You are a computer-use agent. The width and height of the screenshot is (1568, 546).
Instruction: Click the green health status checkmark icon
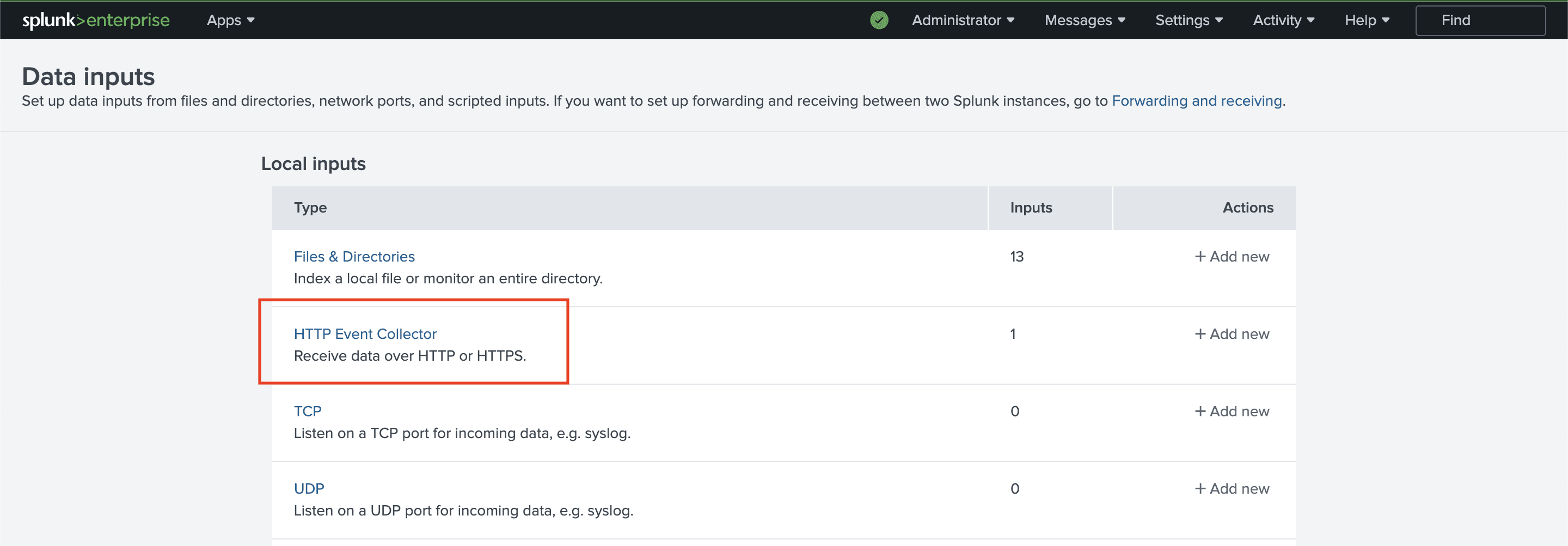coord(879,20)
